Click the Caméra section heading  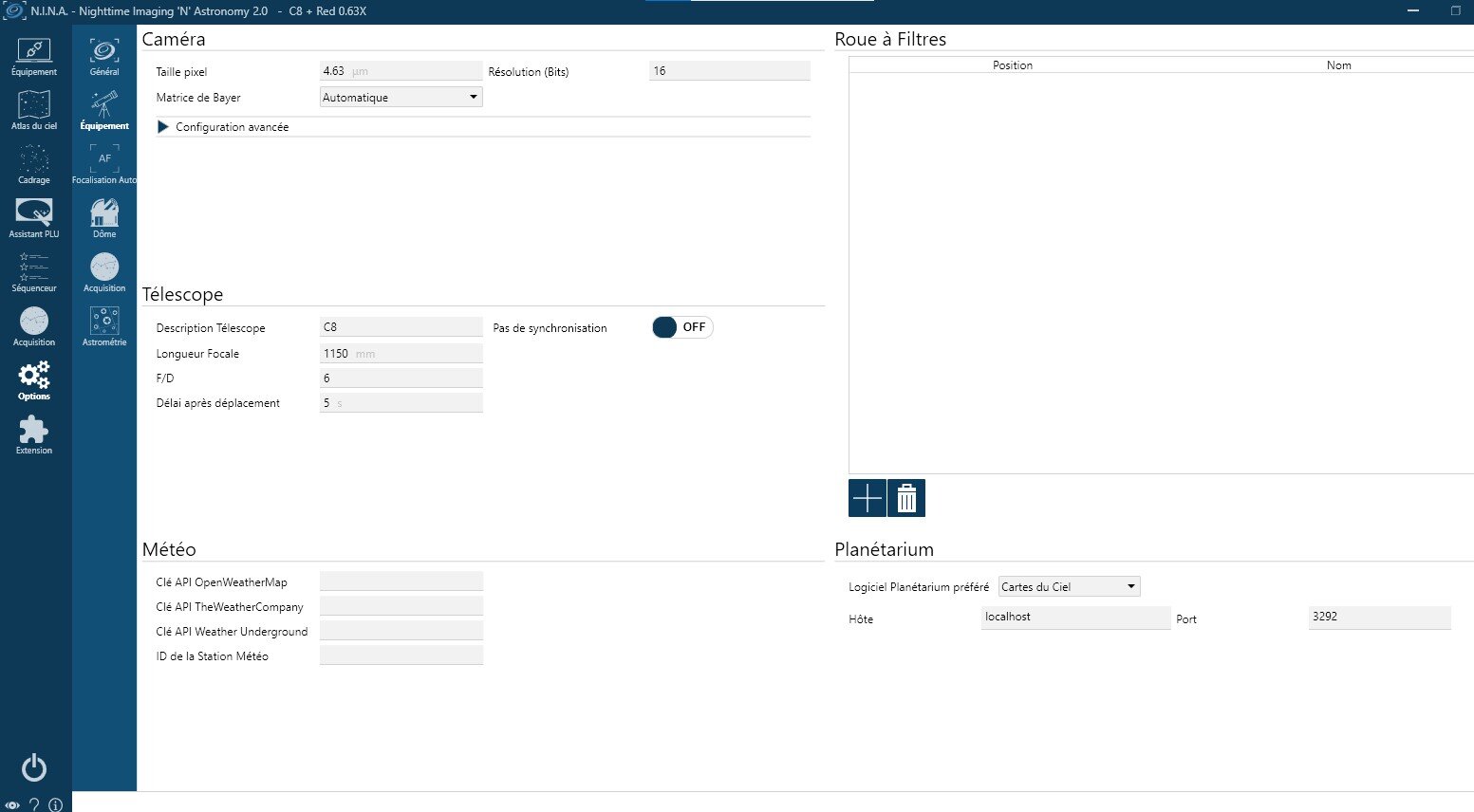pyautogui.click(x=174, y=39)
